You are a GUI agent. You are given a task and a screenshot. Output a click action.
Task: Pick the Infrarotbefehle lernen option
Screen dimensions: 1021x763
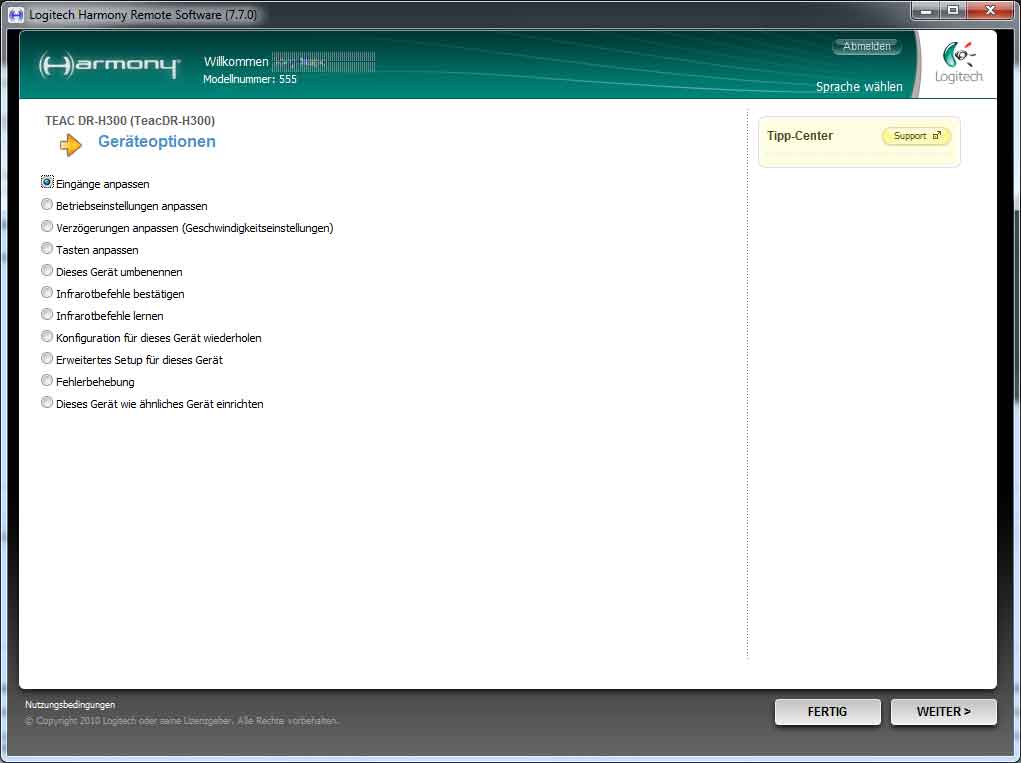coord(47,315)
